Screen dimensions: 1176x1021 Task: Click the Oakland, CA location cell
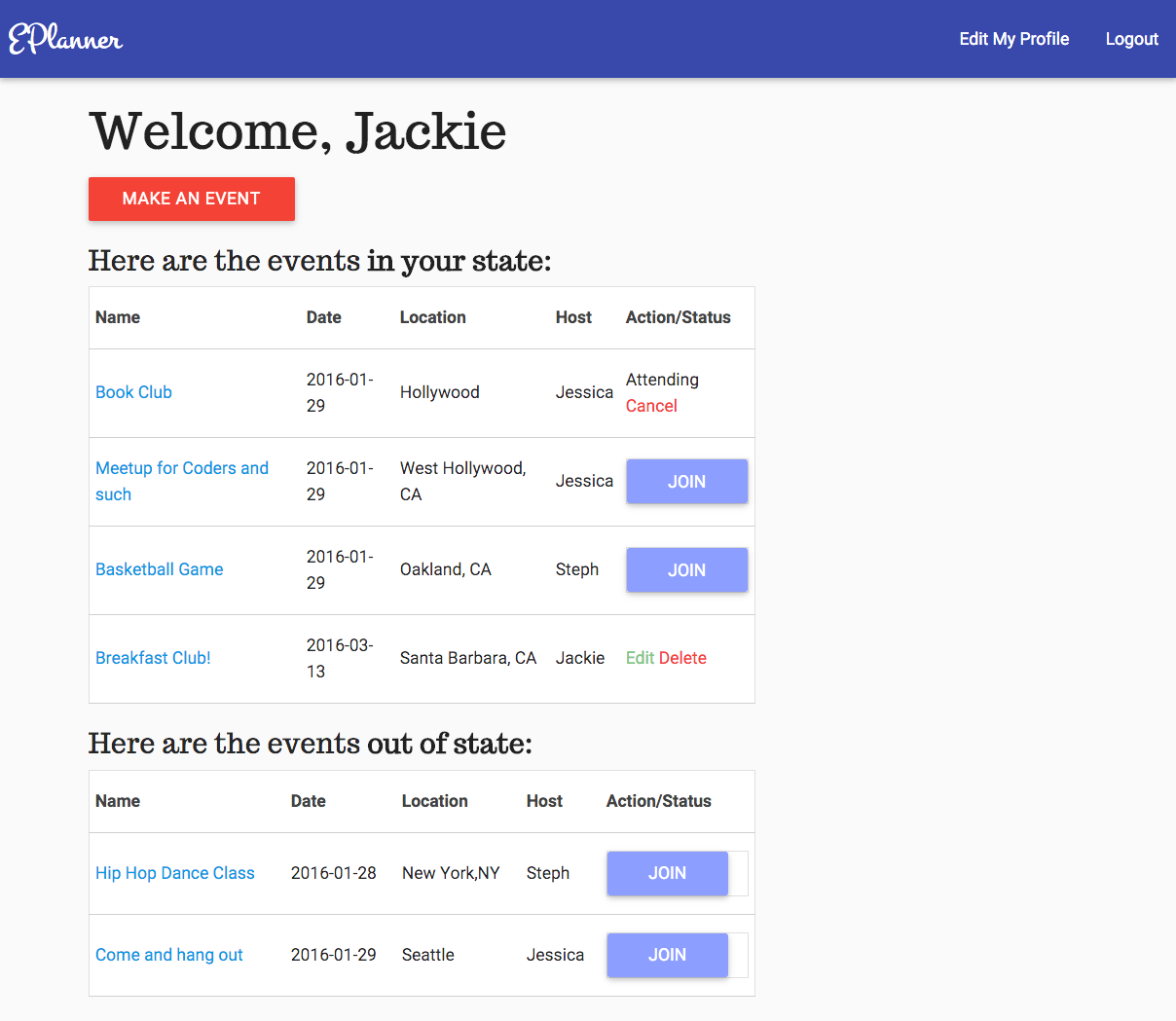(x=446, y=569)
